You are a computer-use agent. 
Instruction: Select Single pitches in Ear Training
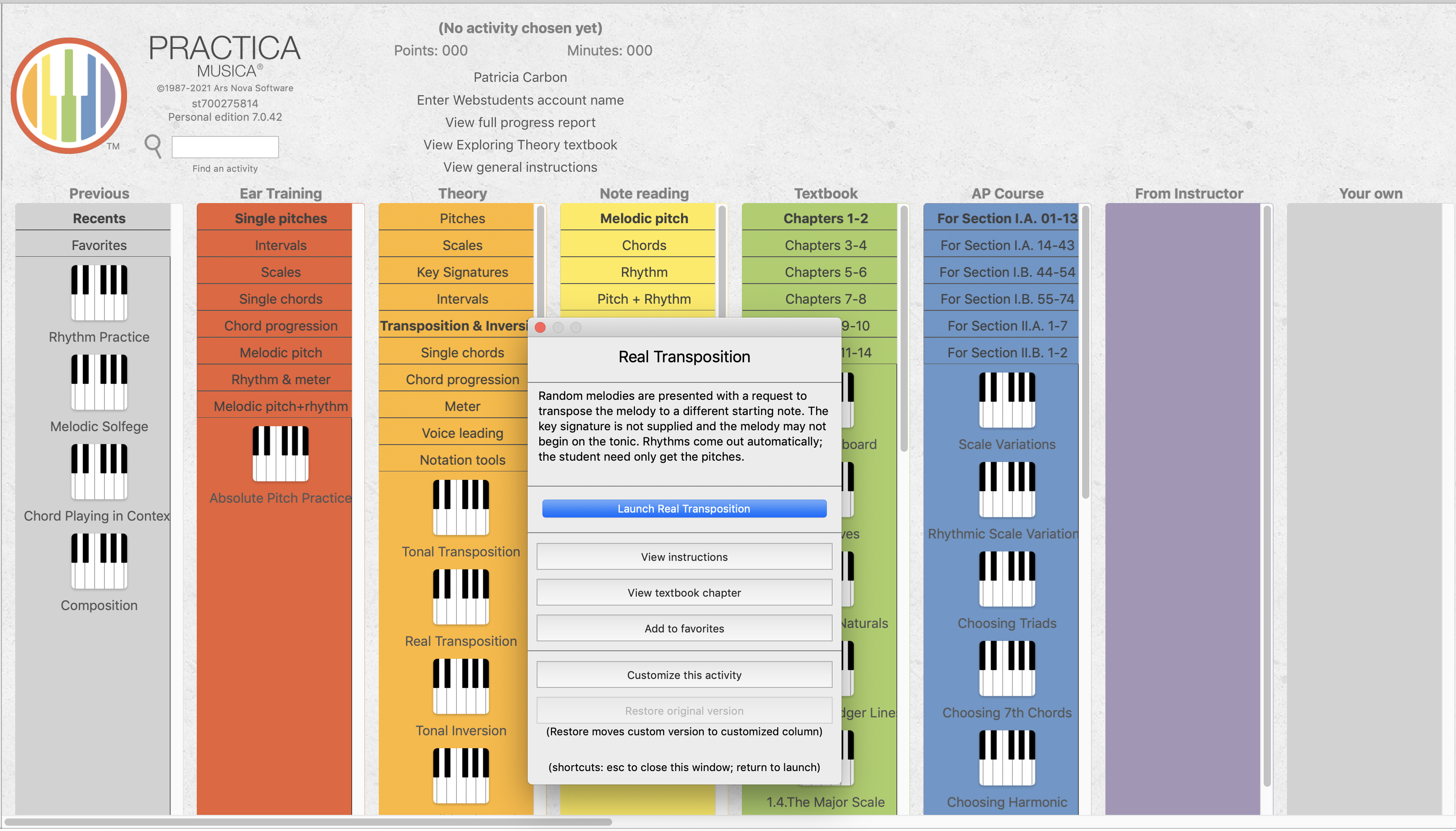tap(275, 218)
